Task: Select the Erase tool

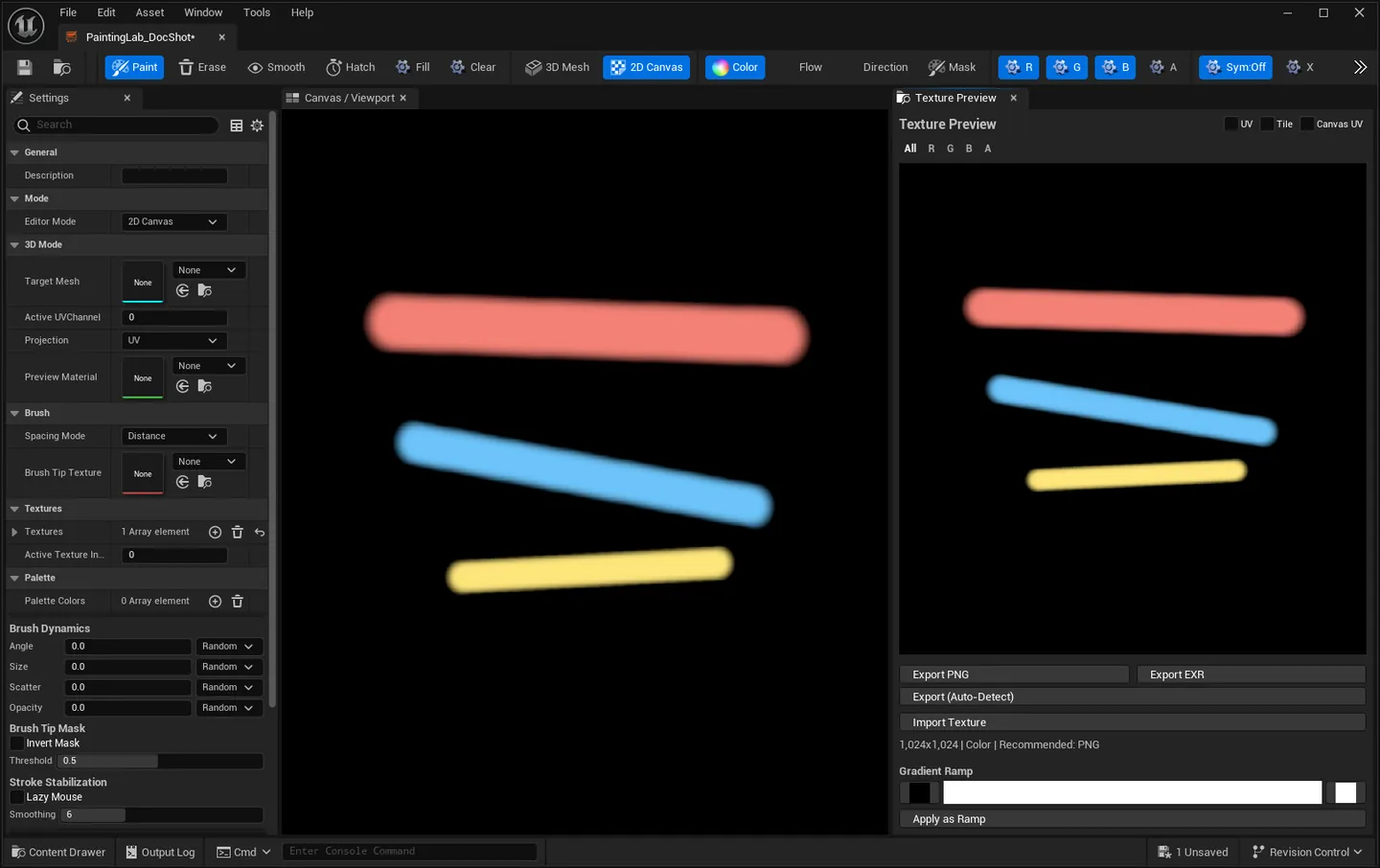Action: coord(202,67)
